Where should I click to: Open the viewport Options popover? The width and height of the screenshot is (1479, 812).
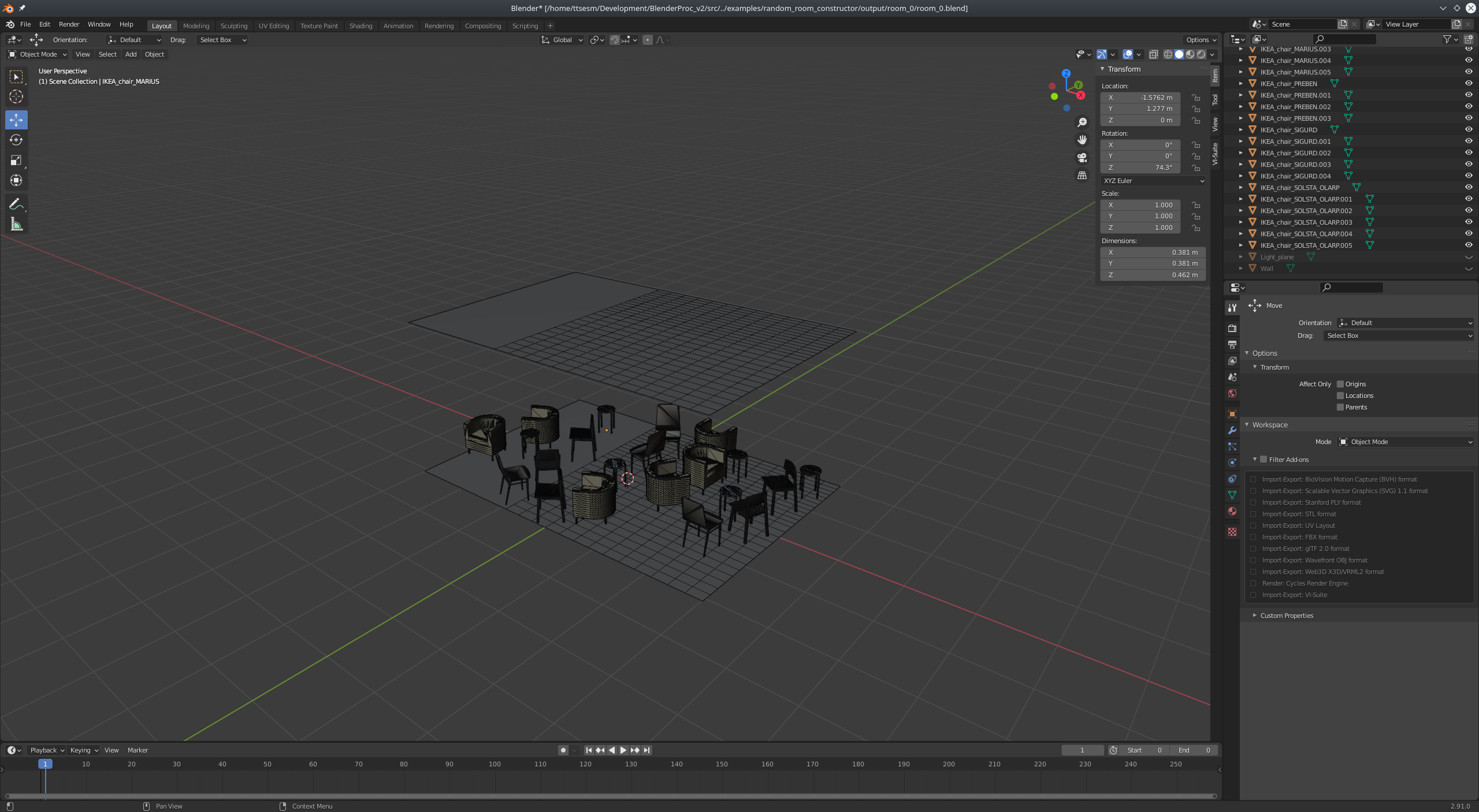point(1199,40)
